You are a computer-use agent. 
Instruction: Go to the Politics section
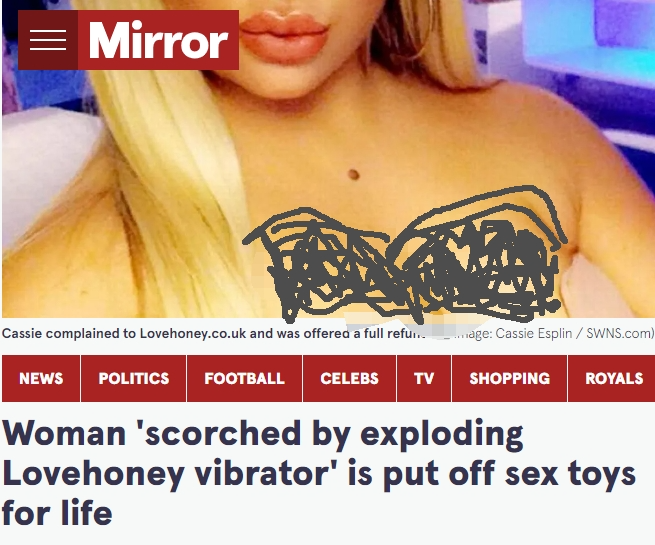pyautogui.click(x=134, y=378)
